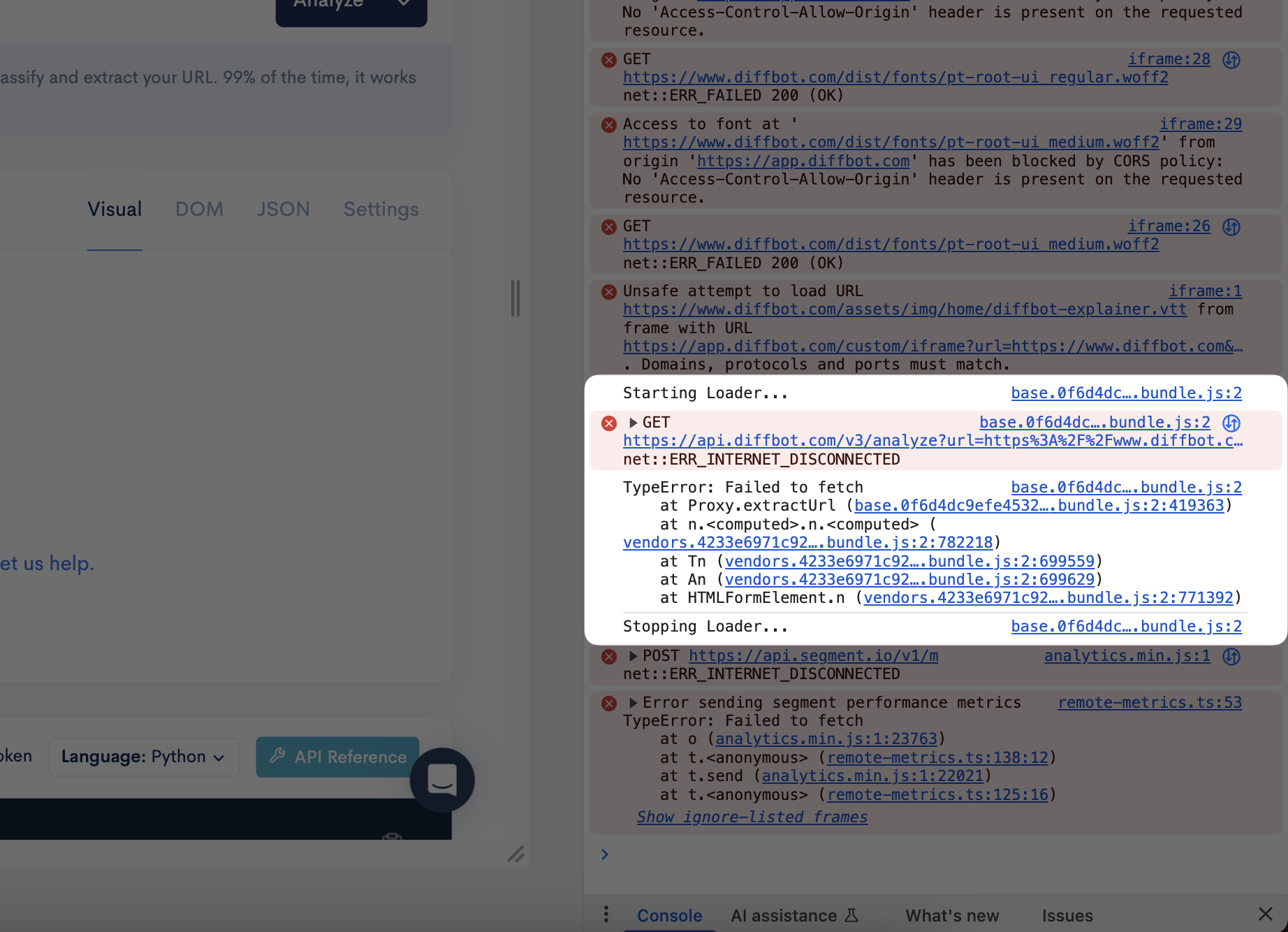Open app.diffbot.com/custom/iframe URL link
1288x932 pixels.
933,347
